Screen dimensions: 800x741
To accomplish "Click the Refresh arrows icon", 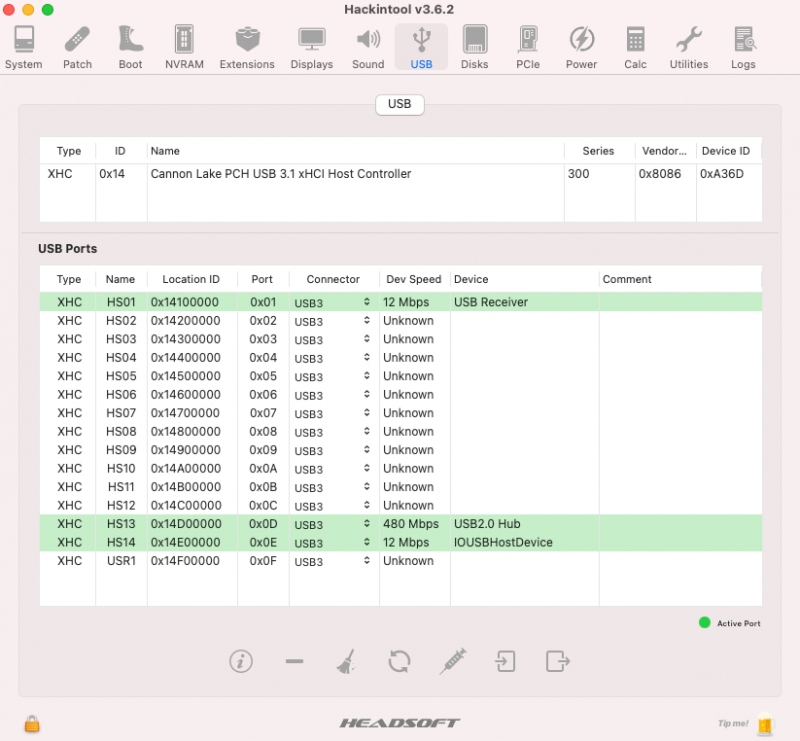I will 399,661.
